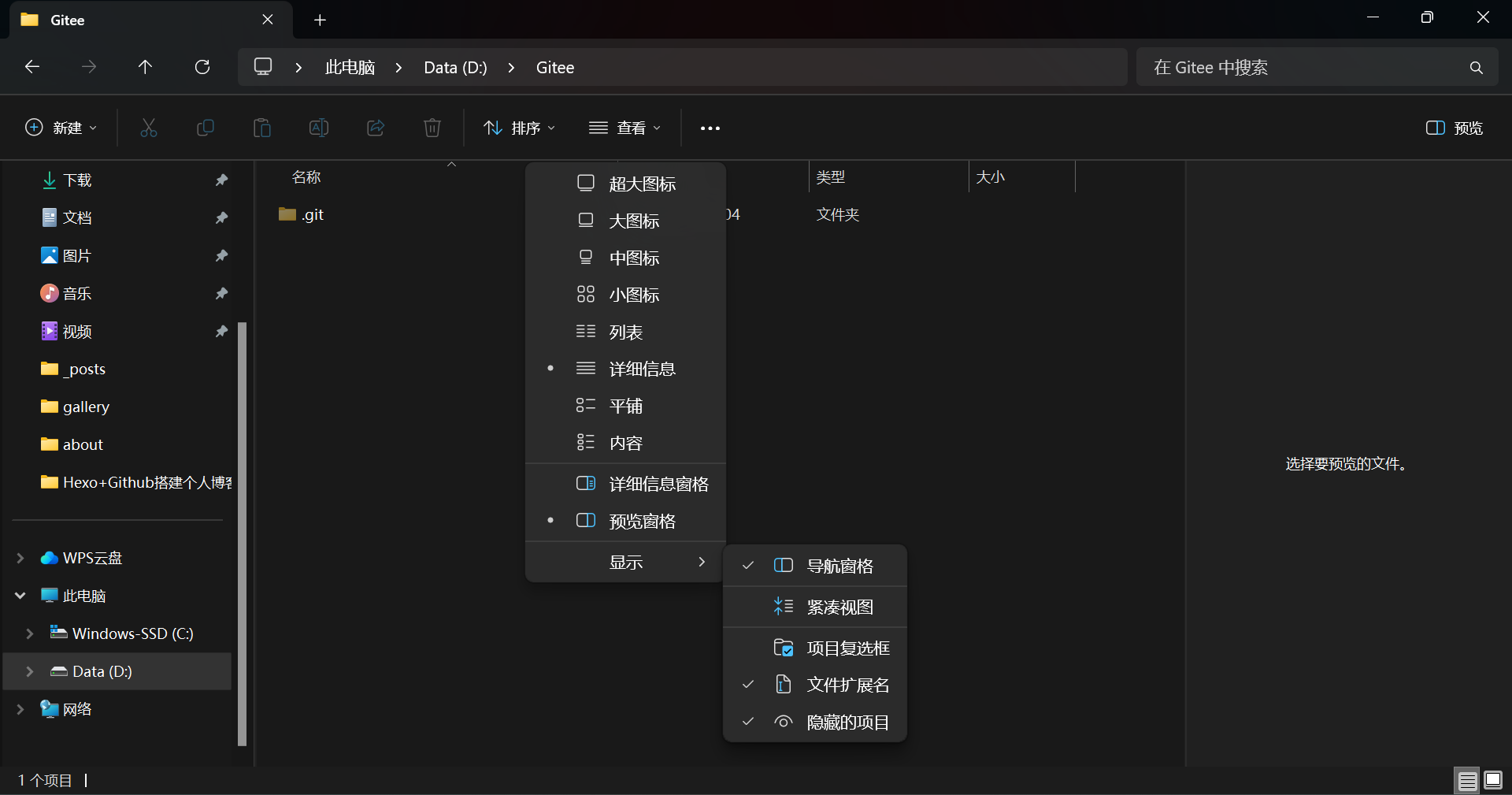
Task: Open the 显示 submenu
Action: coord(625,562)
